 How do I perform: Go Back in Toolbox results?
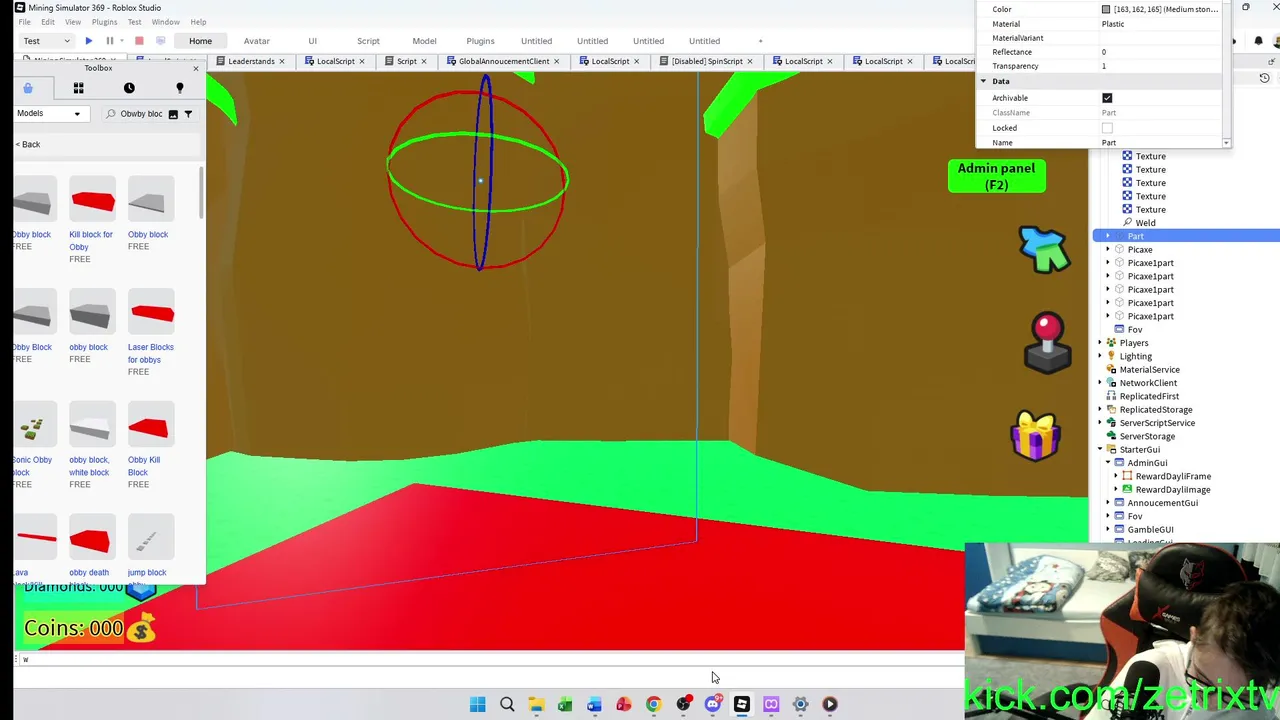pos(28,144)
